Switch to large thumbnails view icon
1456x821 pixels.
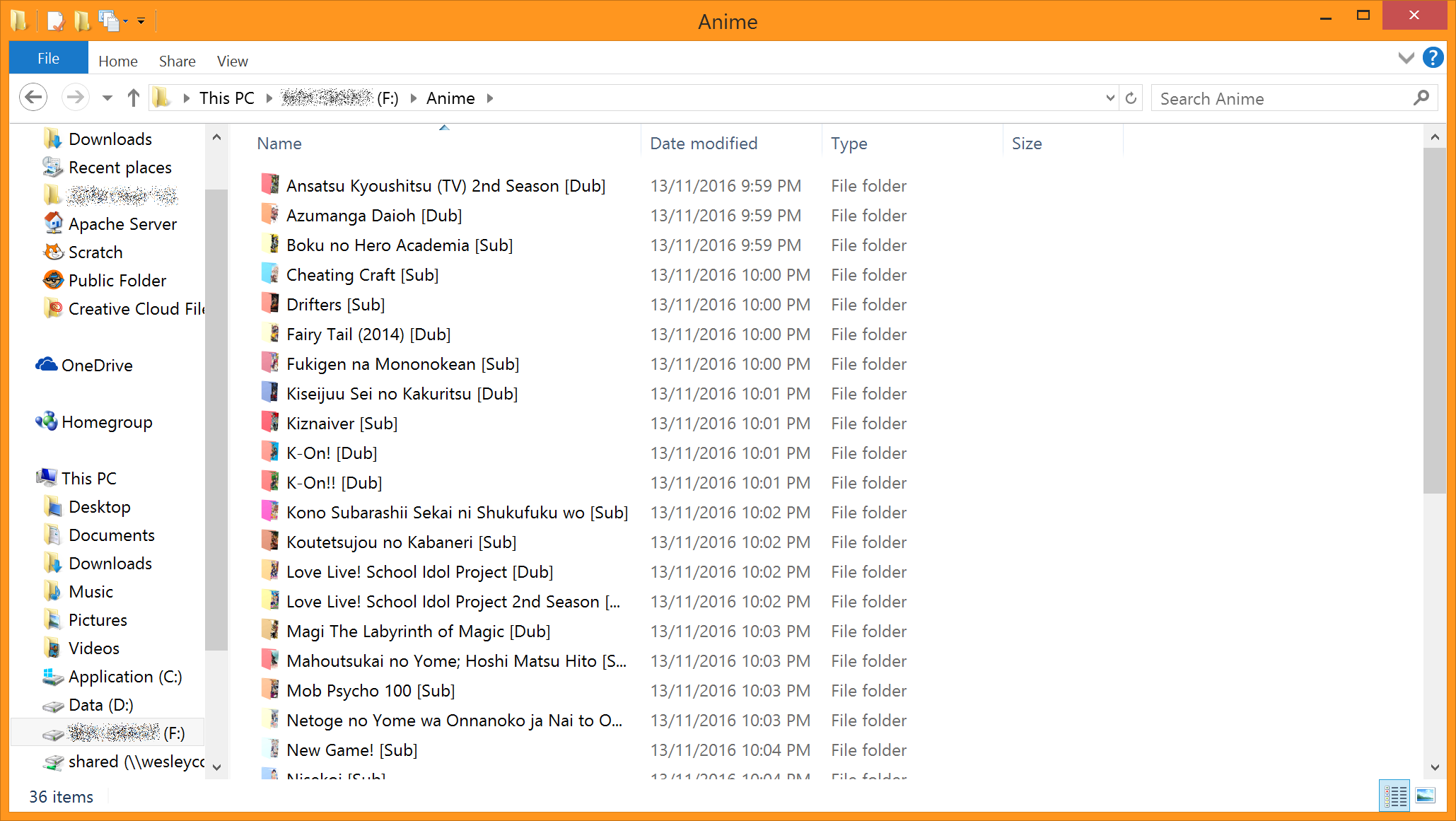[x=1426, y=796]
